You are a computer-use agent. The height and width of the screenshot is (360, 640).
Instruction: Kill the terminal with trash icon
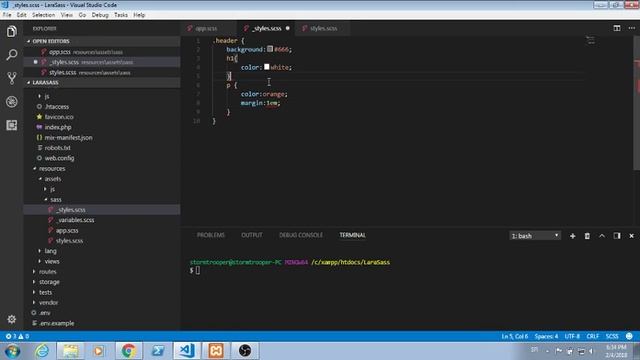[587, 236]
